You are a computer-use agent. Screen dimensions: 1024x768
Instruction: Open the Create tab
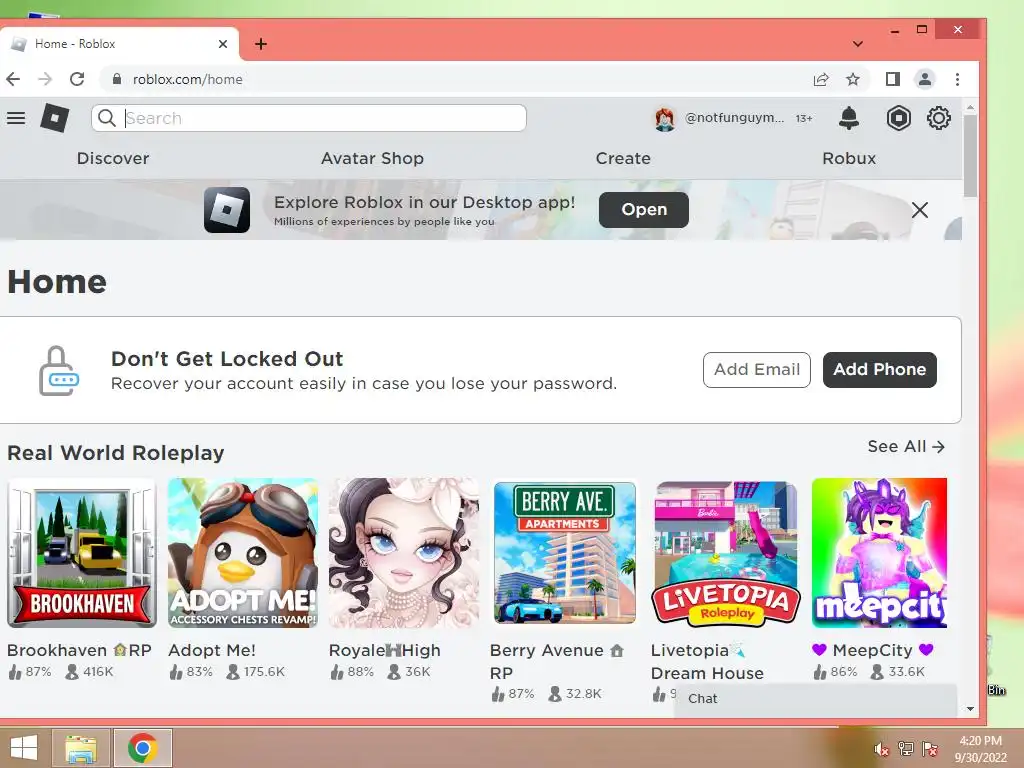coord(623,158)
